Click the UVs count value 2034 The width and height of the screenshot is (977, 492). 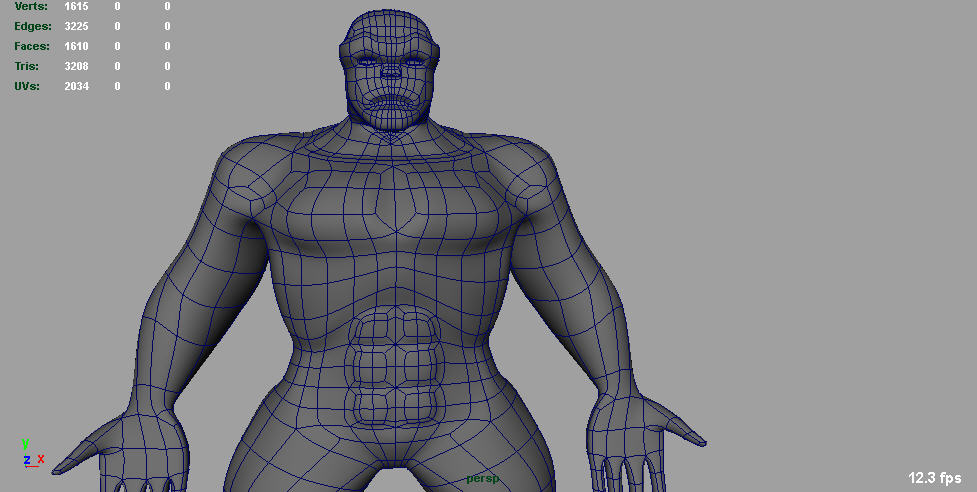[76, 86]
